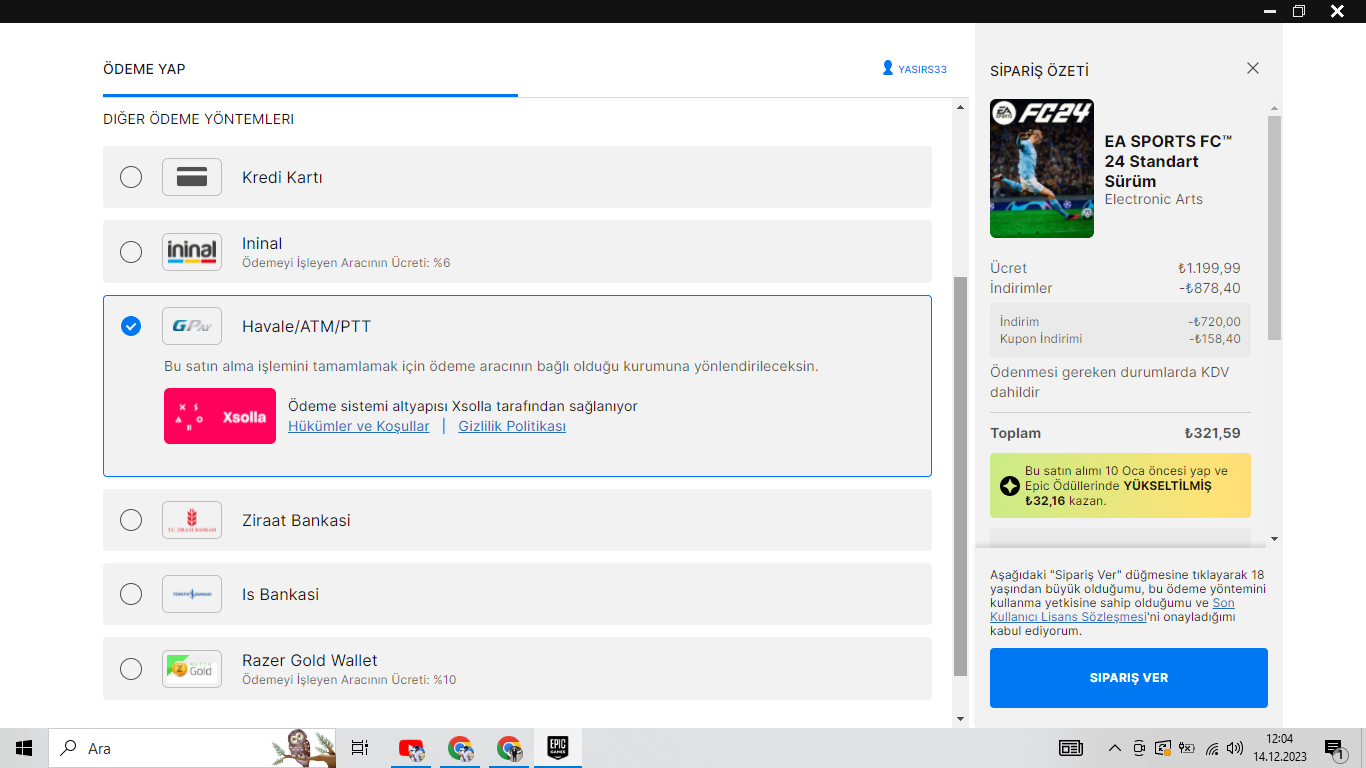The image size is (1366, 768).
Task: Click the owl search highlight image
Action: click(302, 748)
